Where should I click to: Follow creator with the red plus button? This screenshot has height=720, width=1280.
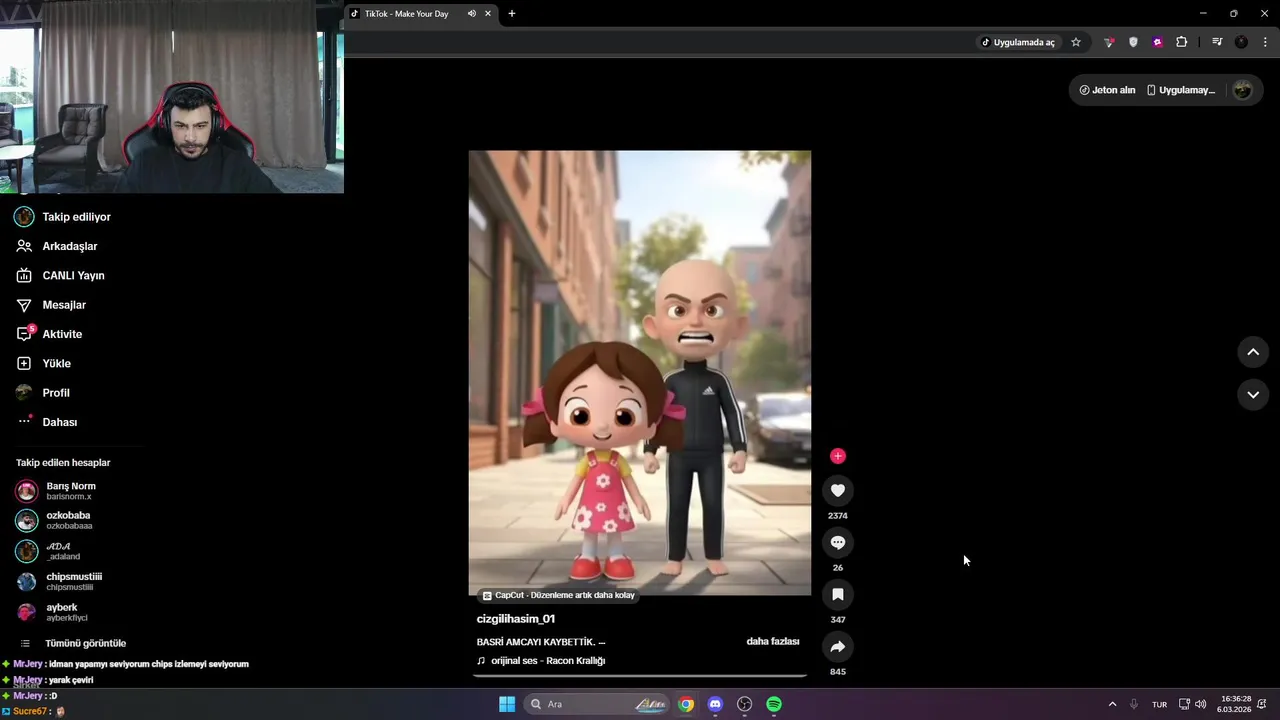[838, 456]
